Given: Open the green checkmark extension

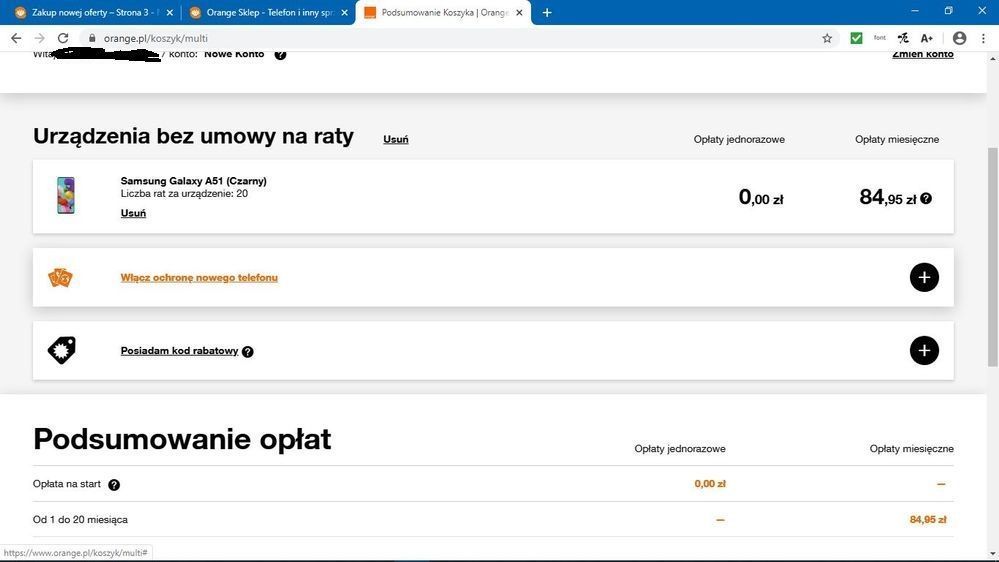Looking at the screenshot, I should click(x=856, y=38).
